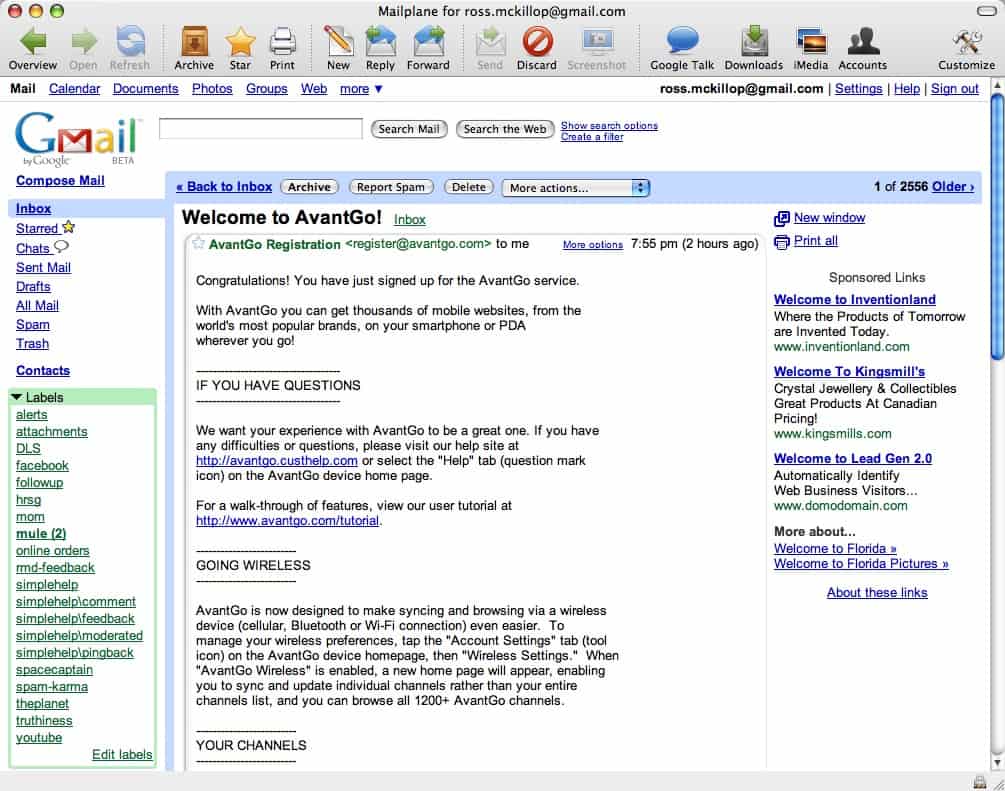Go to the Web tab

click(314, 88)
